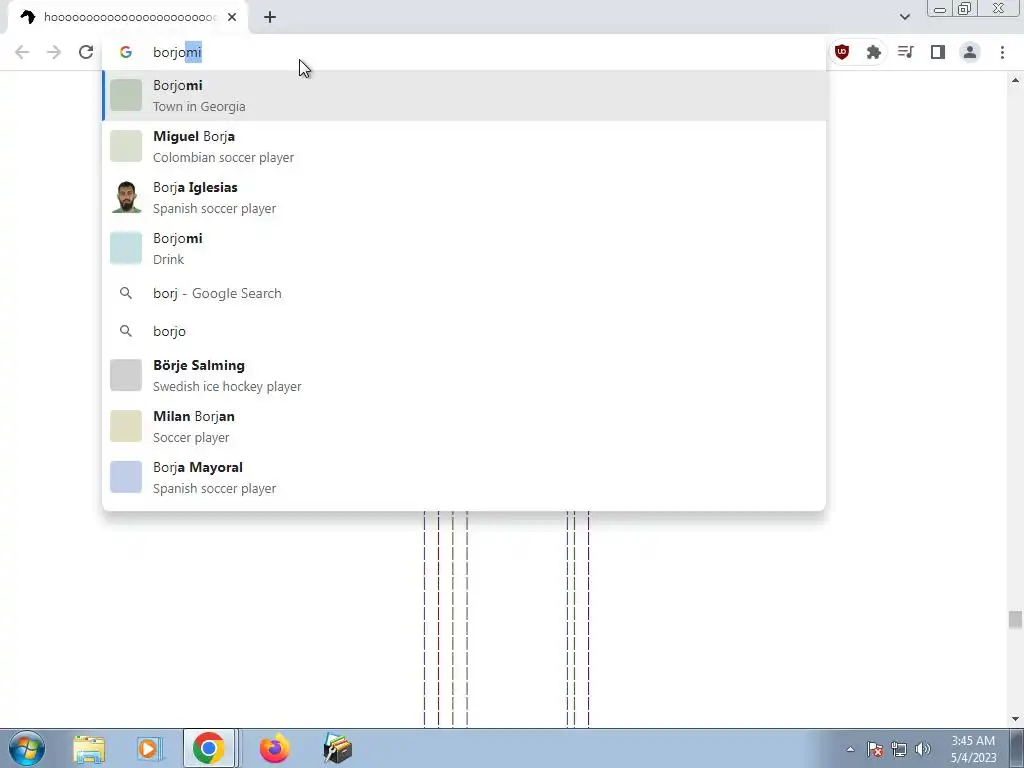Open Chrome three-dot menu

point(1002,52)
